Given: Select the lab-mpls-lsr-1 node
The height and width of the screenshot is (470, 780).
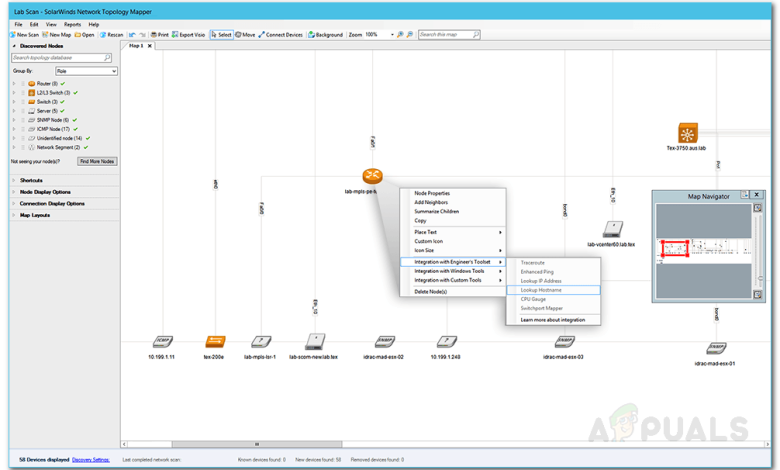Looking at the screenshot, I should coord(261,341).
